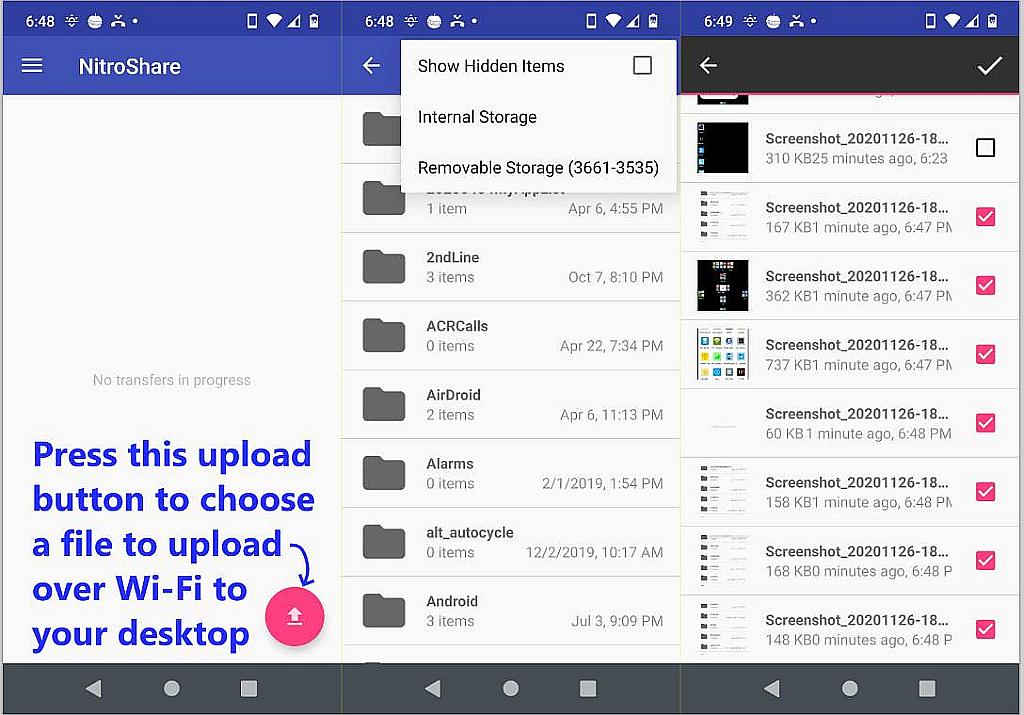
Task: Tap recents button on folder browser screen
Action: [588, 688]
